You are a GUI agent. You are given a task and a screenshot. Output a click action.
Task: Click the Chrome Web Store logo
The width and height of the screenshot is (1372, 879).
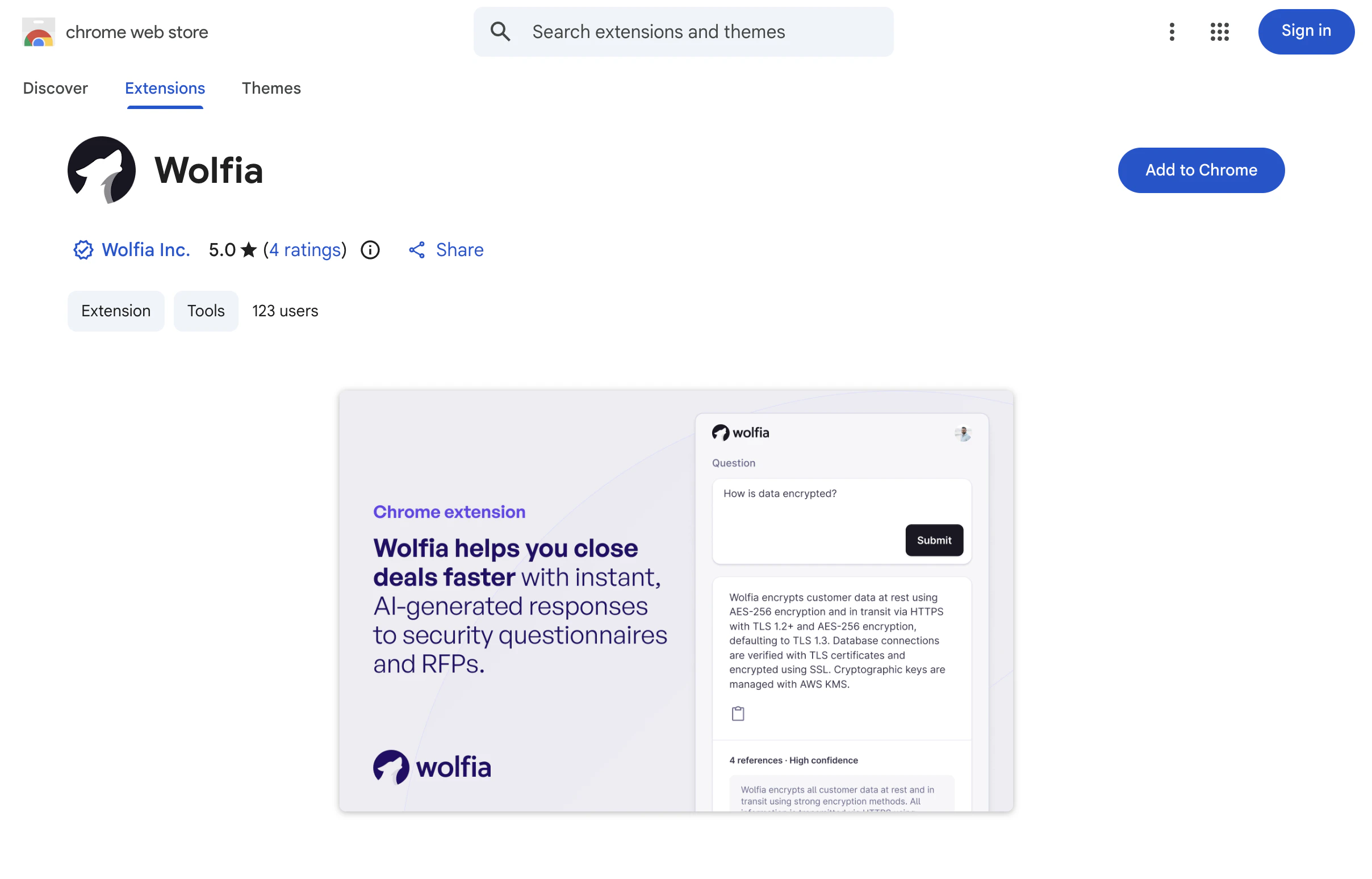(37, 32)
